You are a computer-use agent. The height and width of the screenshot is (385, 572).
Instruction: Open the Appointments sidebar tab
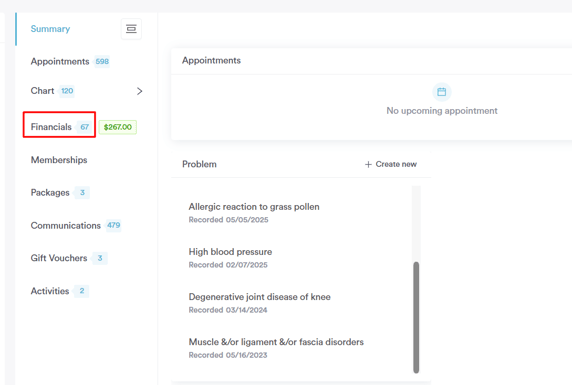(60, 61)
